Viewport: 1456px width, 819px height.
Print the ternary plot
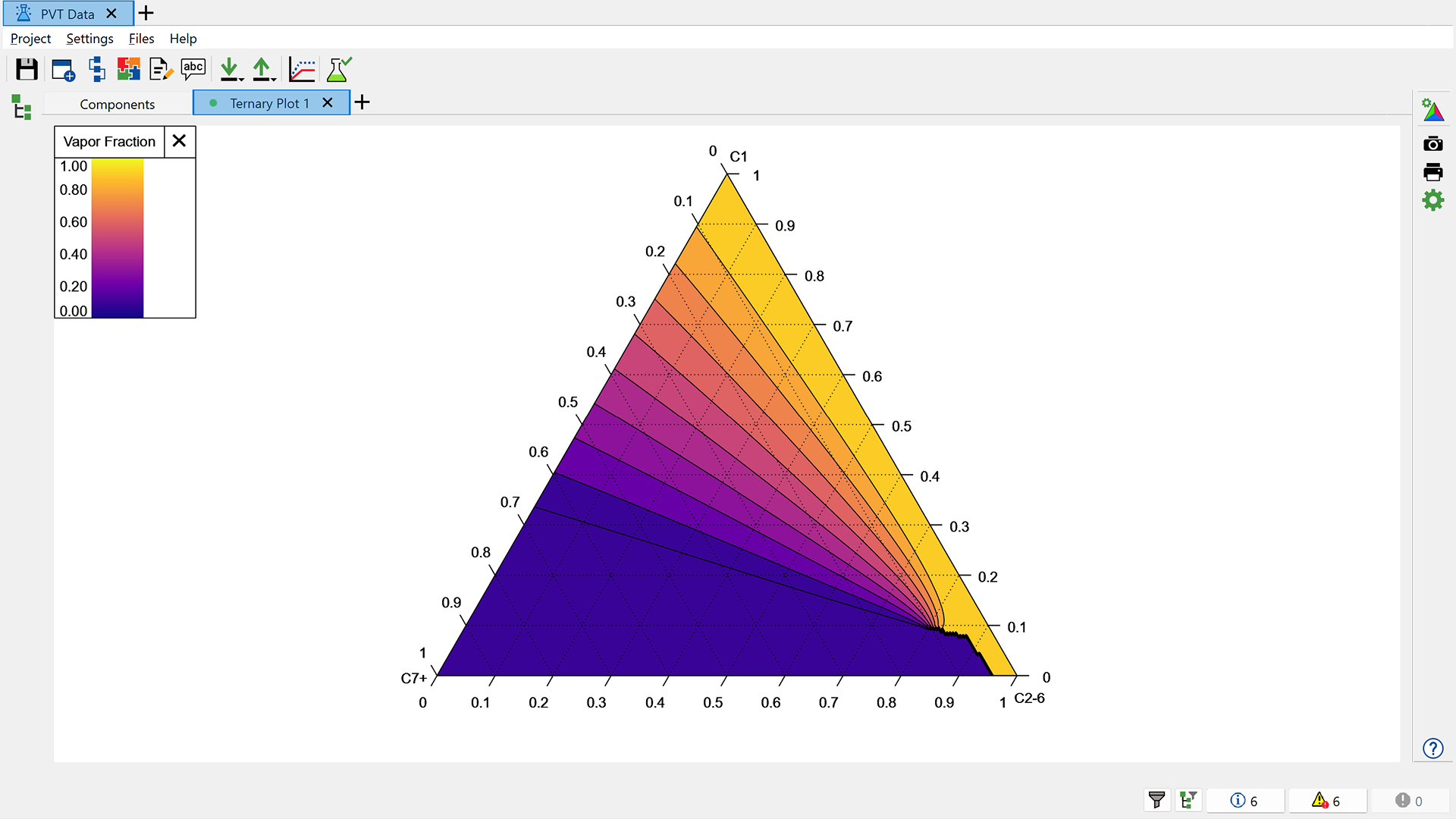coord(1432,172)
